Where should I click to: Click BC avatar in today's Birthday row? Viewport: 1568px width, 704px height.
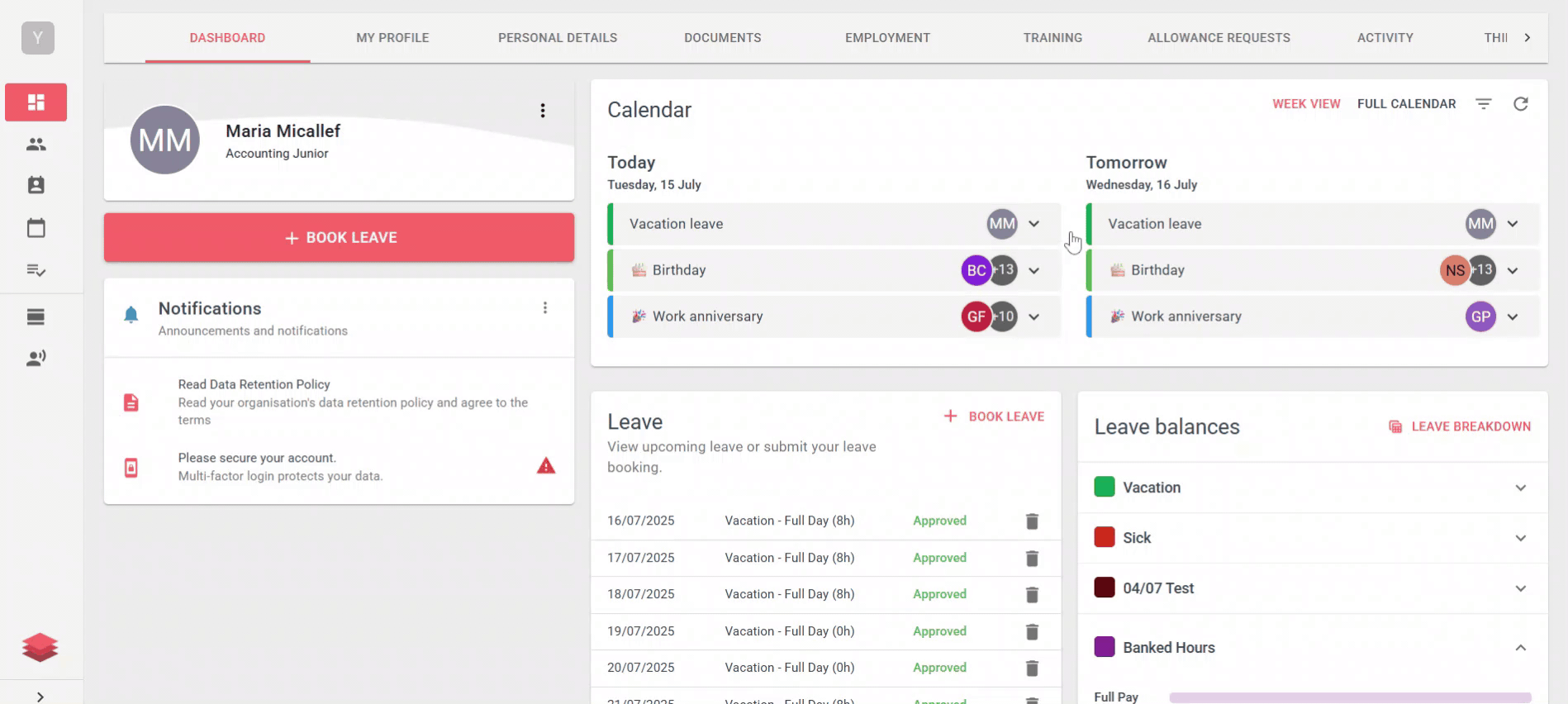tap(976, 270)
